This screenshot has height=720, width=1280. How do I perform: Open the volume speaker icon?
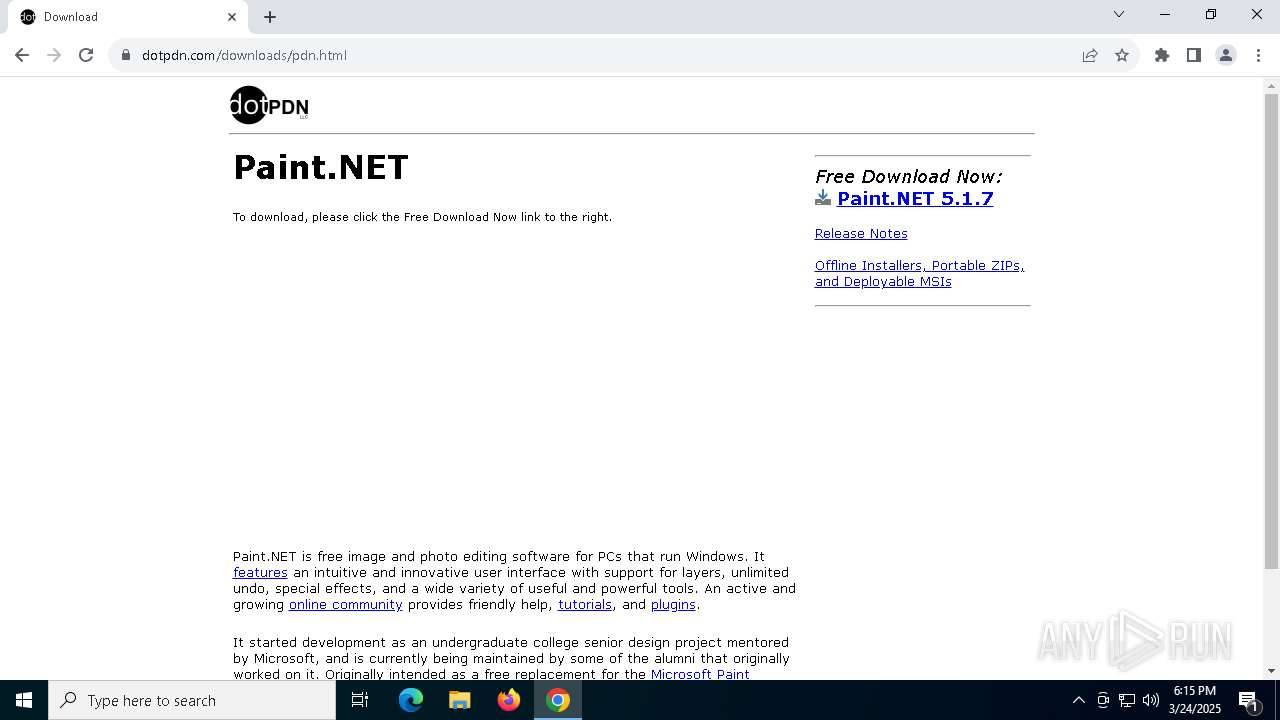(x=1151, y=700)
